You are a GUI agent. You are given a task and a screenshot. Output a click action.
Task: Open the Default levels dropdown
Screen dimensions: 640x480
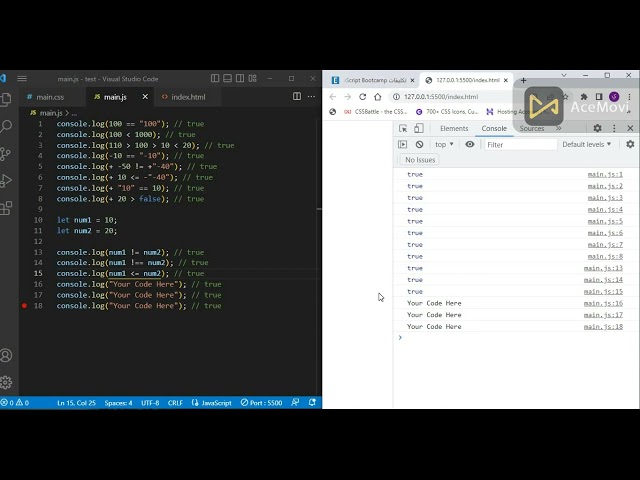click(587, 144)
